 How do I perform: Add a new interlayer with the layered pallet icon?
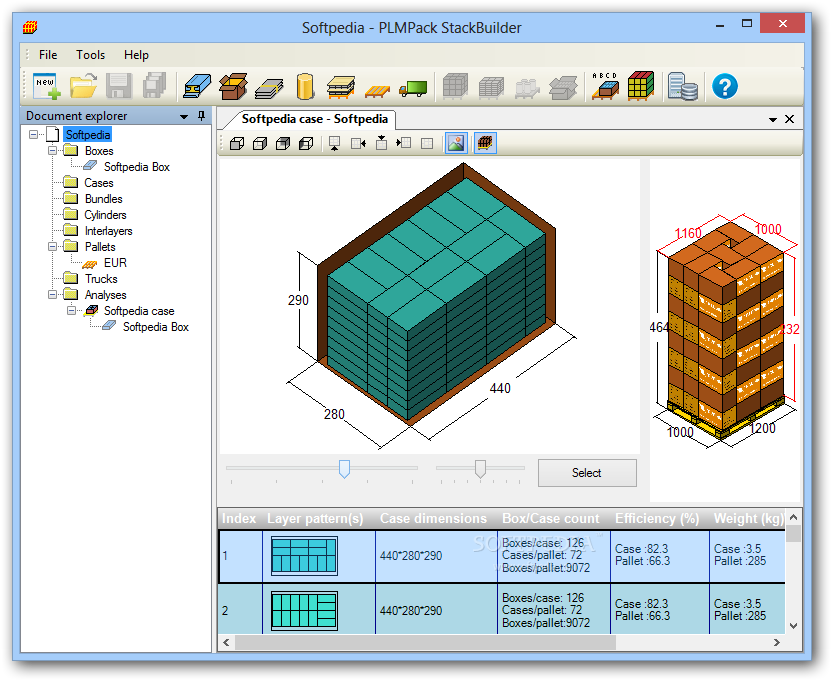point(341,87)
